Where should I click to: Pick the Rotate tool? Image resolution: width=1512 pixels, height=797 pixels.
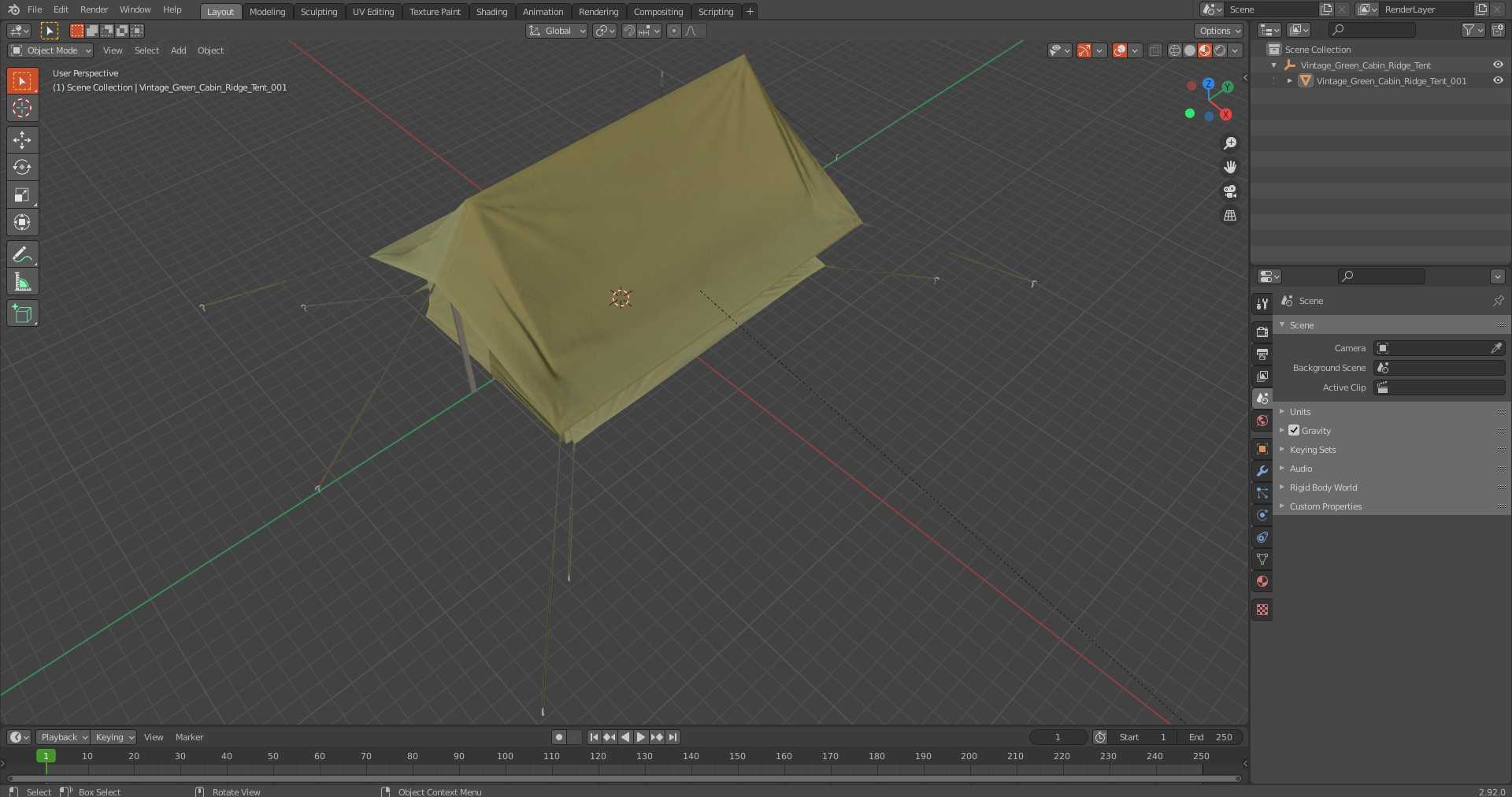[x=22, y=167]
